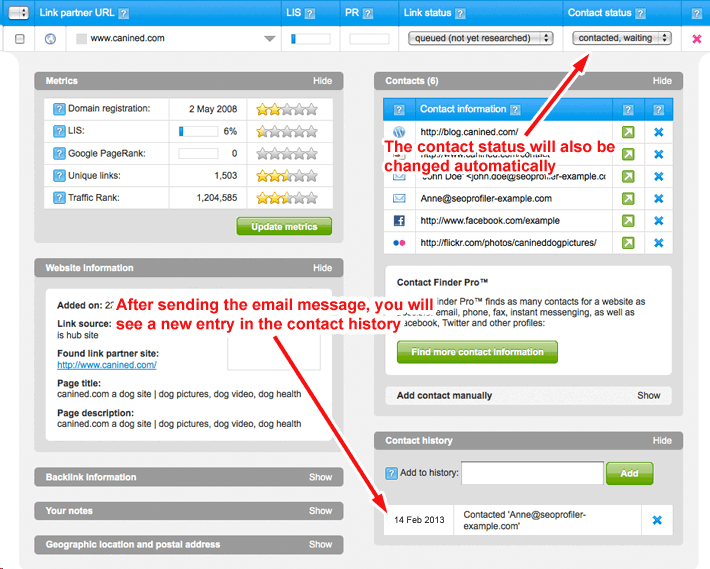The width and height of the screenshot is (710, 569).
Task: Click help icon next to Add to history
Action: (x=391, y=473)
